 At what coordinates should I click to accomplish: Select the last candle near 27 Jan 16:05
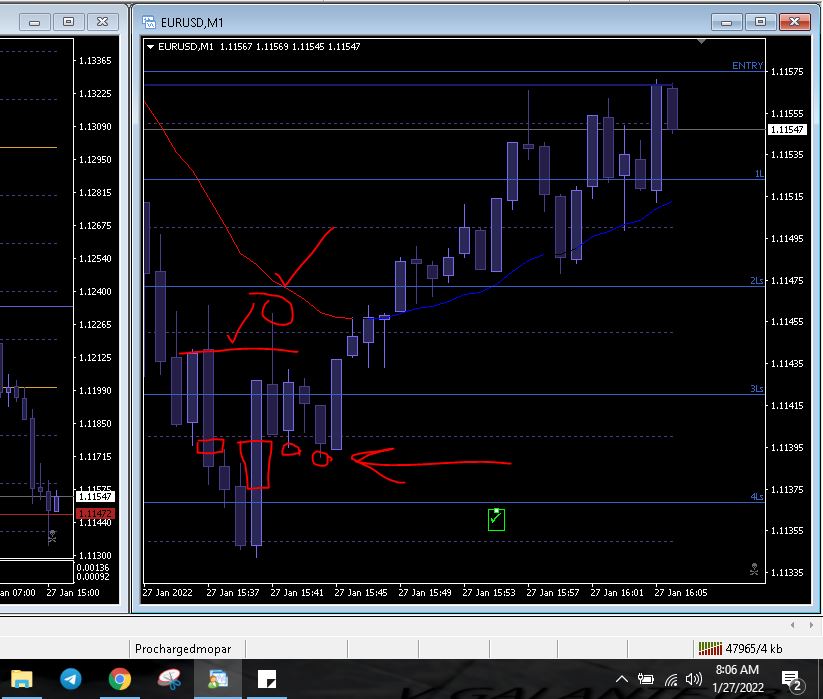tap(672, 108)
